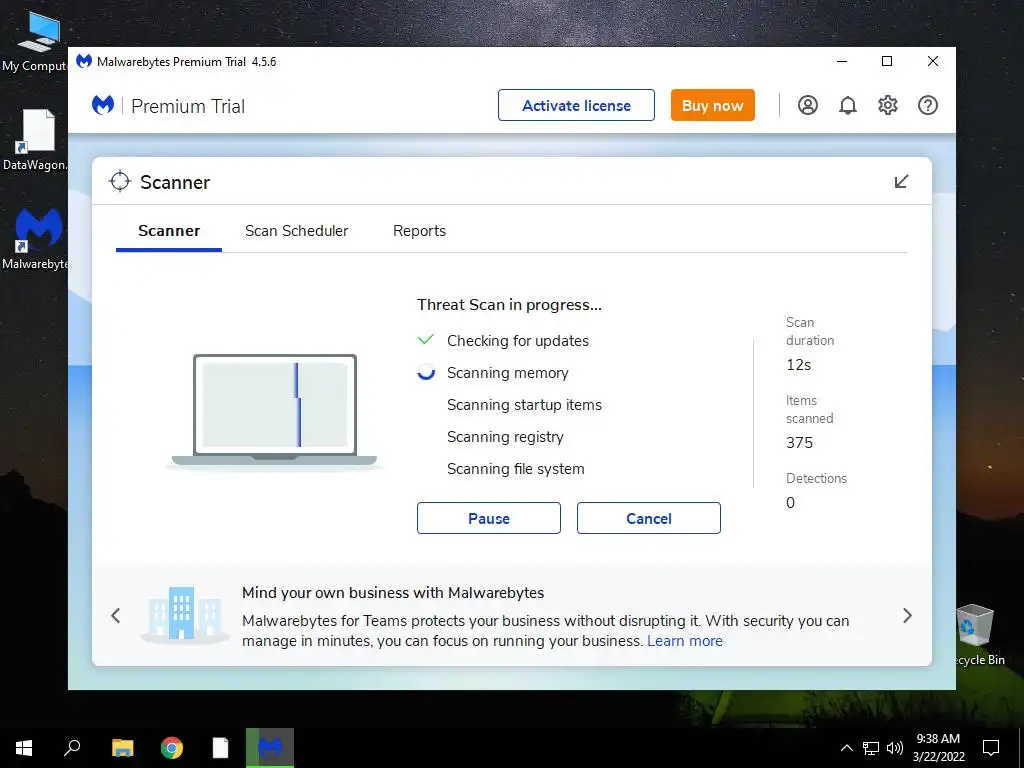This screenshot has height=768, width=1024.
Task: Open File Explorer from taskbar
Action: pyautogui.click(x=122, y=748)
